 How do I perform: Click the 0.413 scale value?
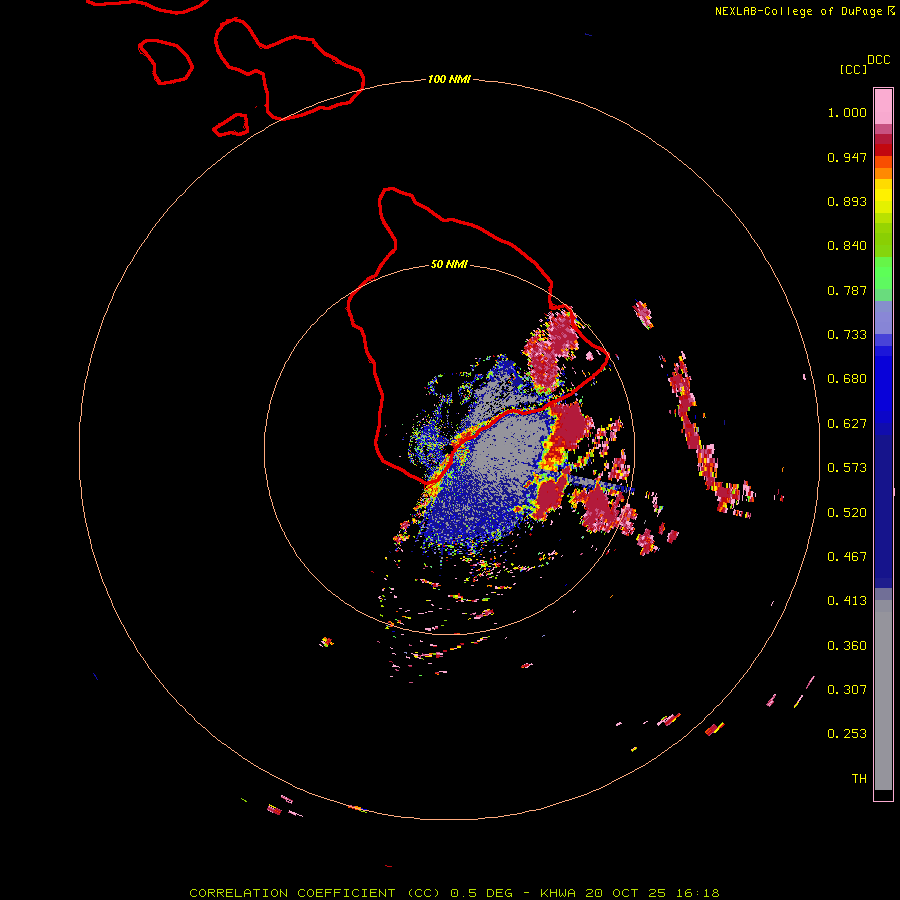847,601
